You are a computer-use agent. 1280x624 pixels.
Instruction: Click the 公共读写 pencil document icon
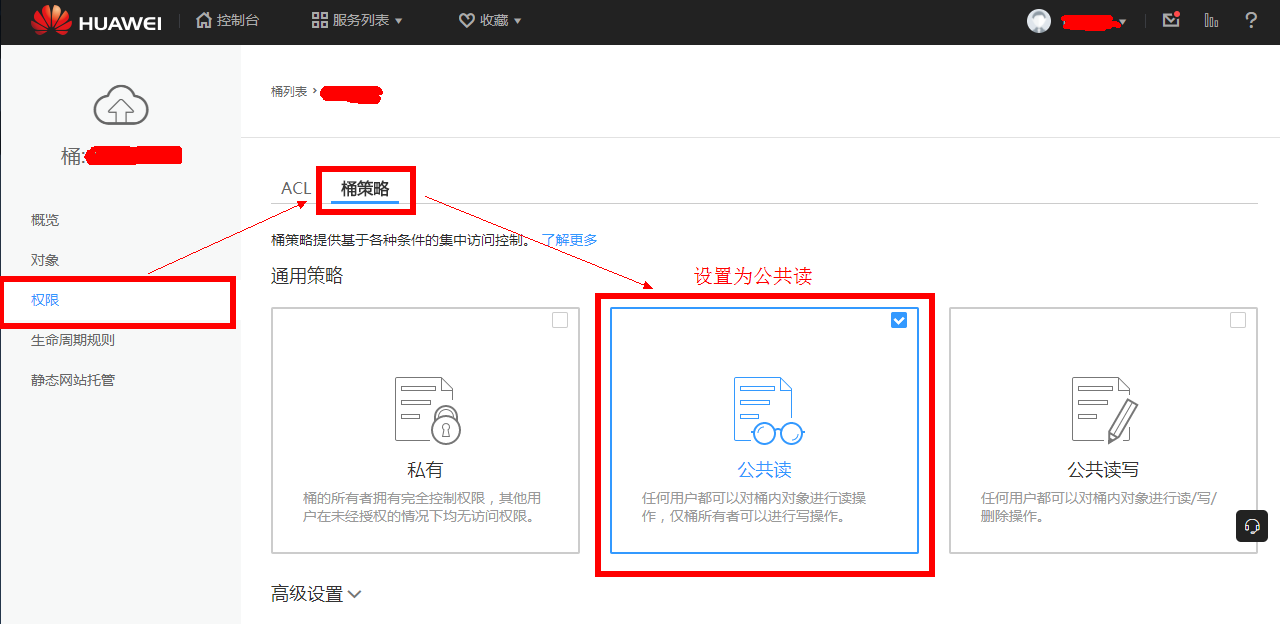click(1105, 410)
